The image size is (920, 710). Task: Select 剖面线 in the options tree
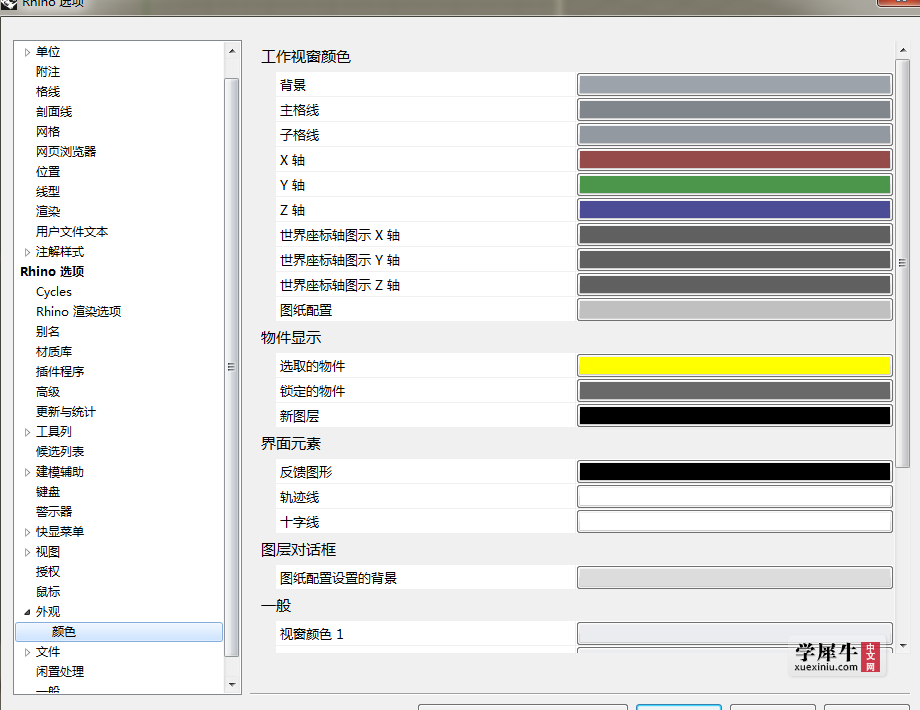[x=54, y=111]
